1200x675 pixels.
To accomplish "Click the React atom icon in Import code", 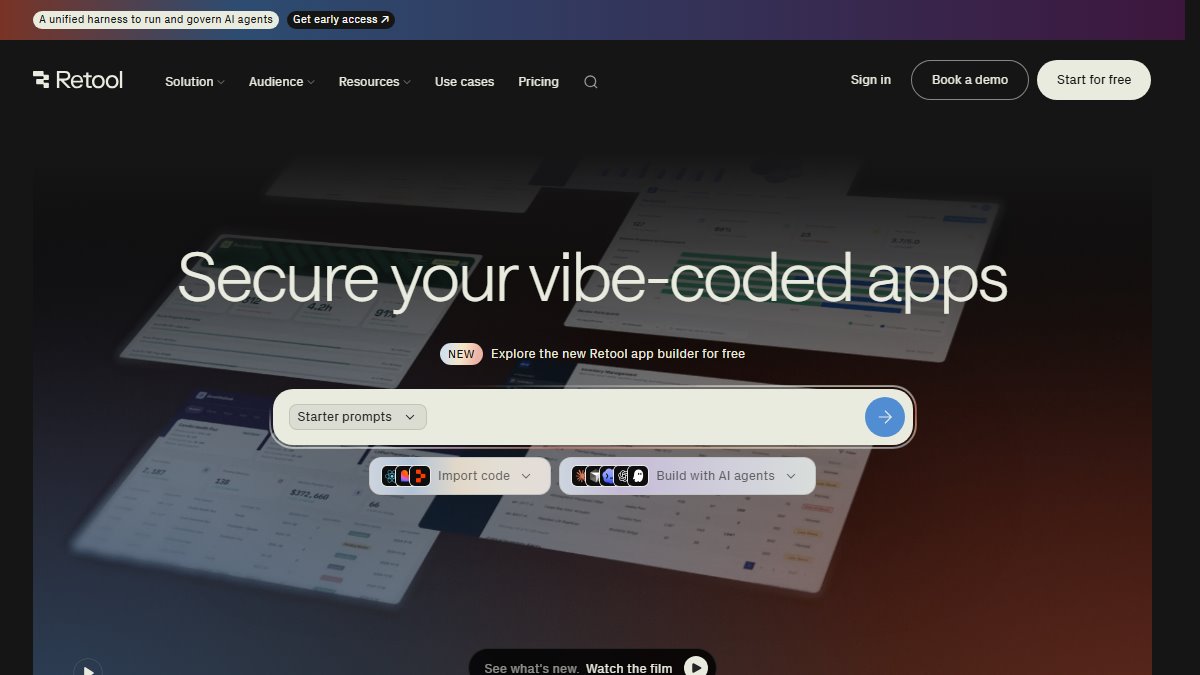I will click(389, 476).
